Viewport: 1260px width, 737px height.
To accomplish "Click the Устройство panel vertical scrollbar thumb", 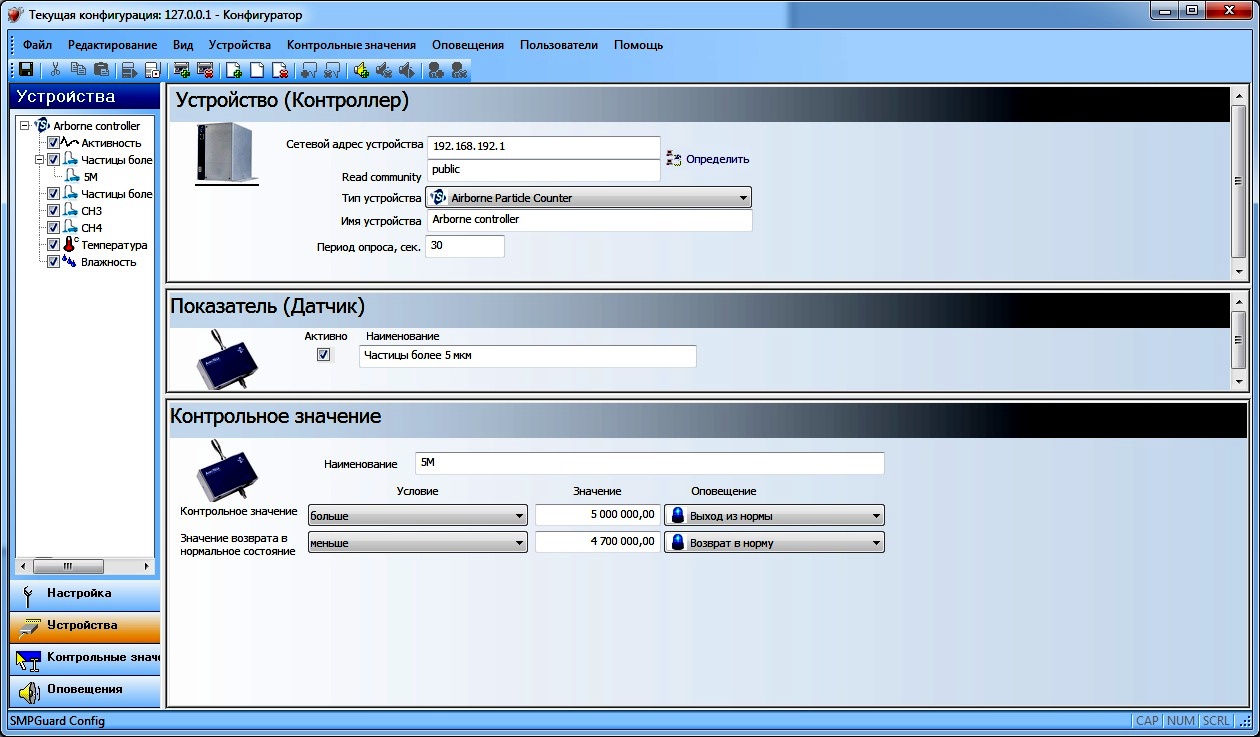I will (x=1238, y=181).
